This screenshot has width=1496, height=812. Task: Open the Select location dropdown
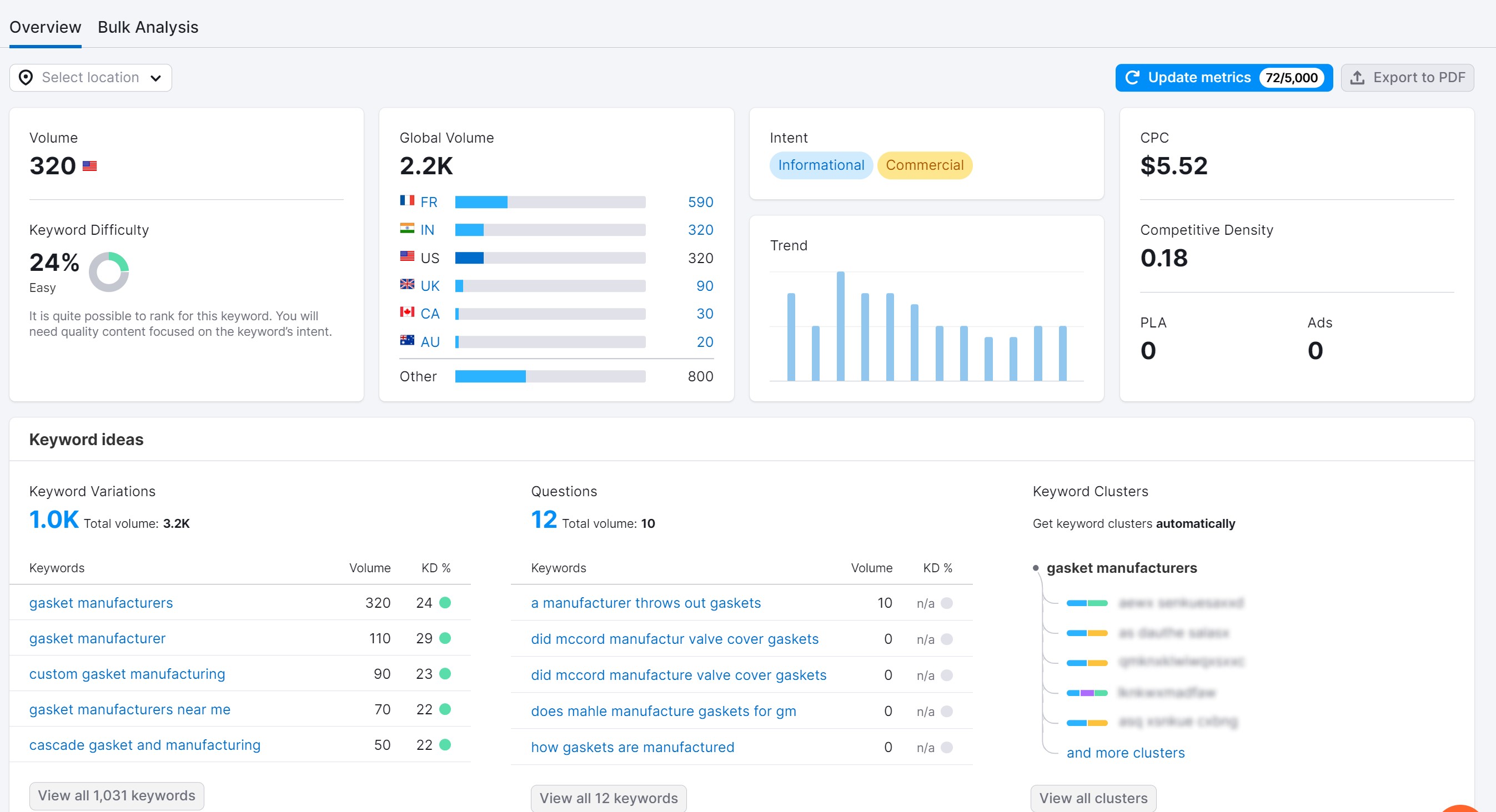[x=91, y=78]
